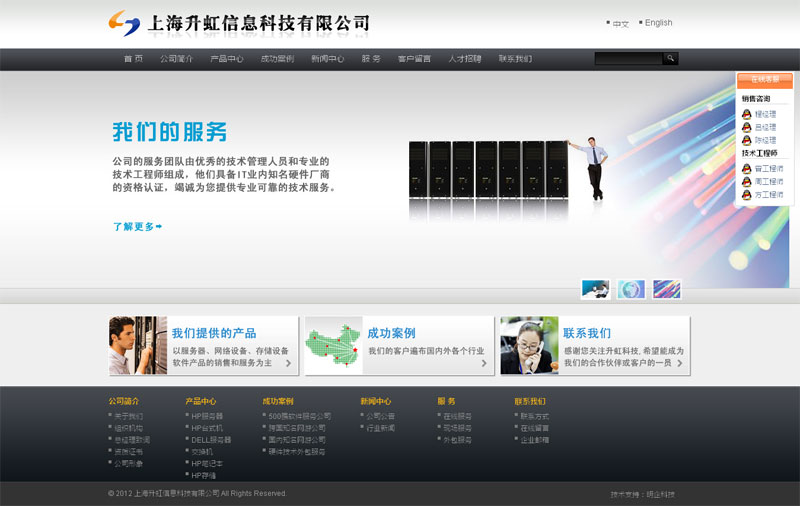The image size is (800, 506).
Task: Contact 吕经理 in sales consultation list
Action: click(765, 128)
